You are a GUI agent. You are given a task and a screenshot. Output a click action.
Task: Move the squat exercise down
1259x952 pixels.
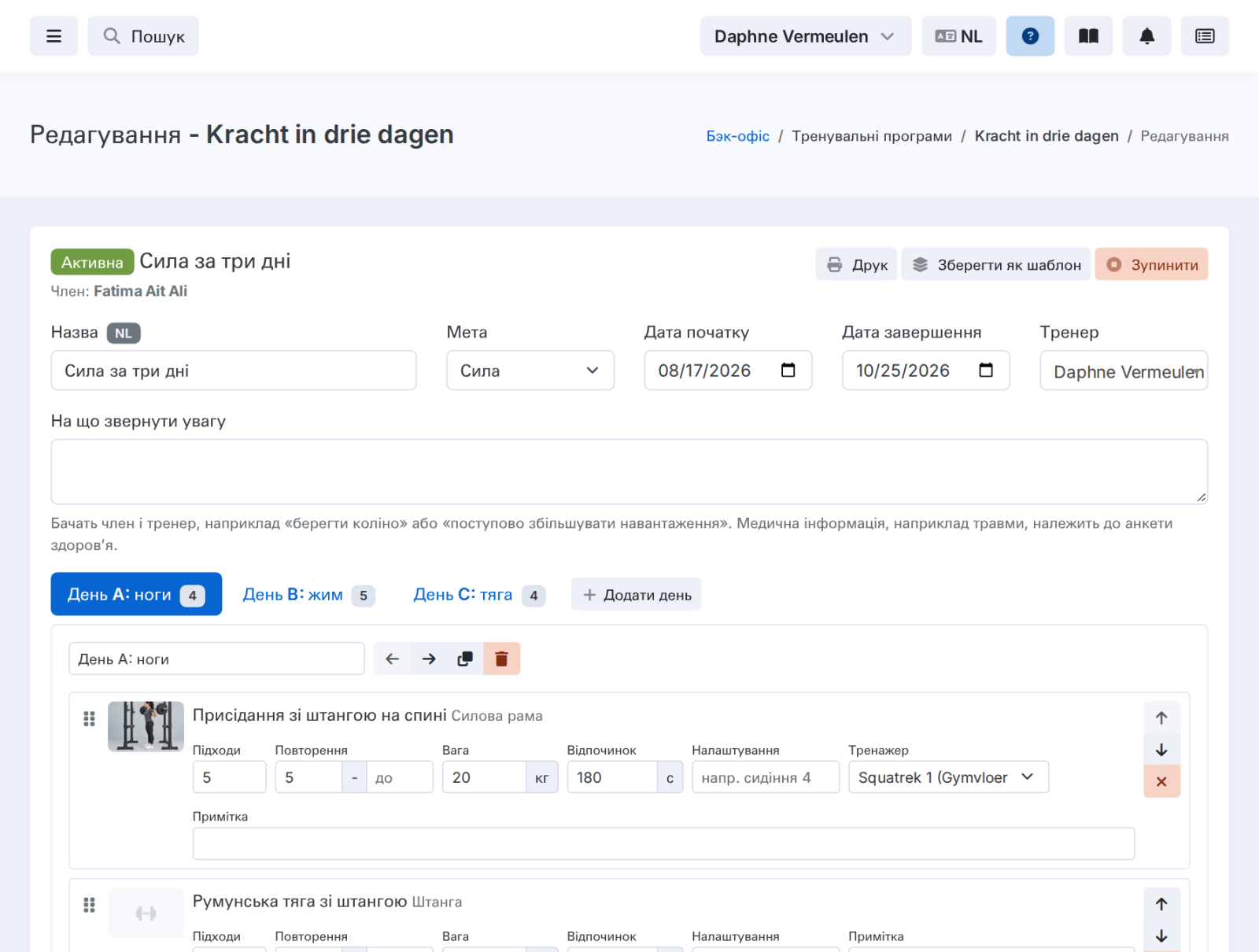pos(1161,750)
